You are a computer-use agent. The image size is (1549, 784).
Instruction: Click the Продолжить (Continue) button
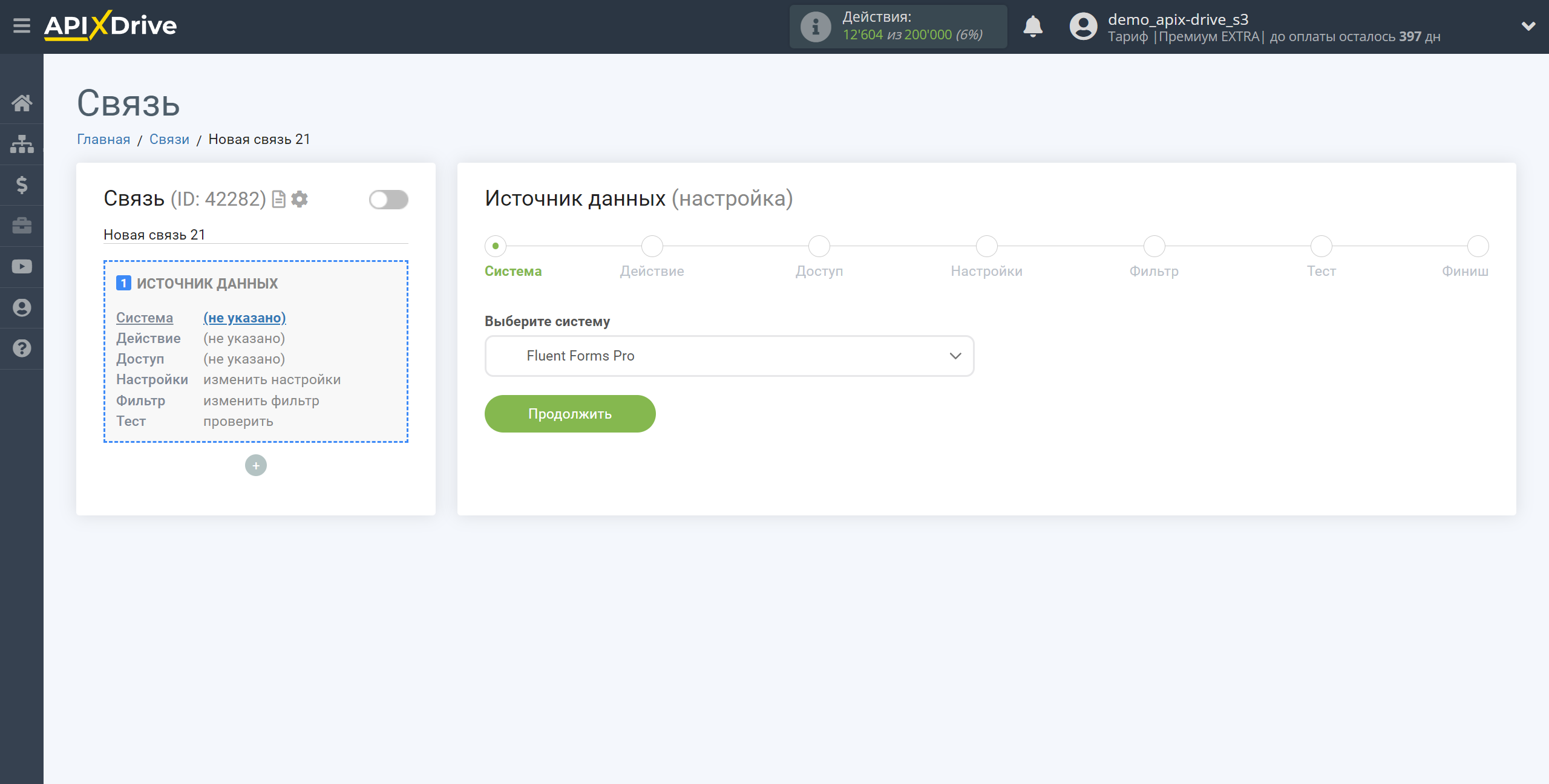(570, 413)
